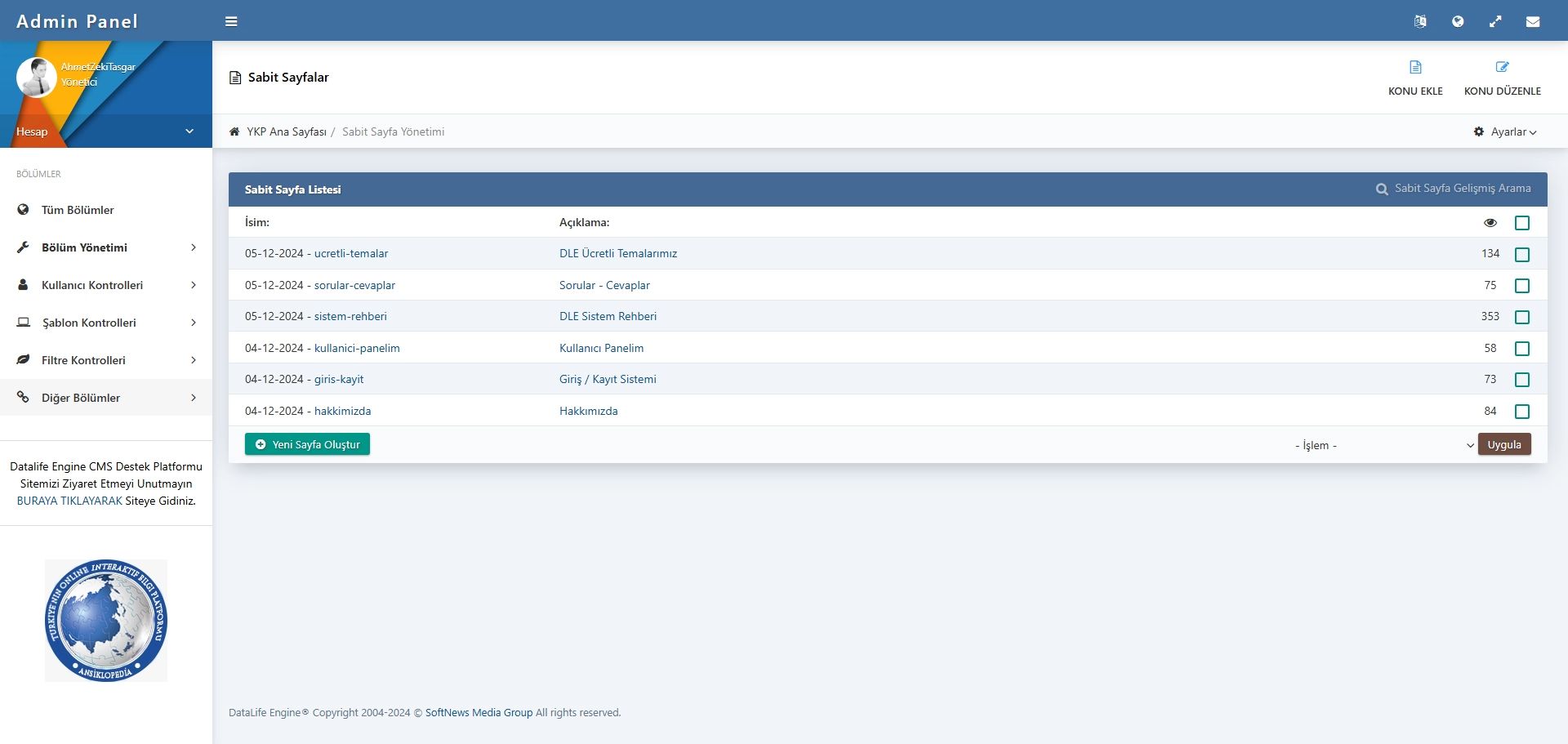
Task: Click the search magnifier for advanced search
Action: pyautogui.click(x=1382, y=189)
